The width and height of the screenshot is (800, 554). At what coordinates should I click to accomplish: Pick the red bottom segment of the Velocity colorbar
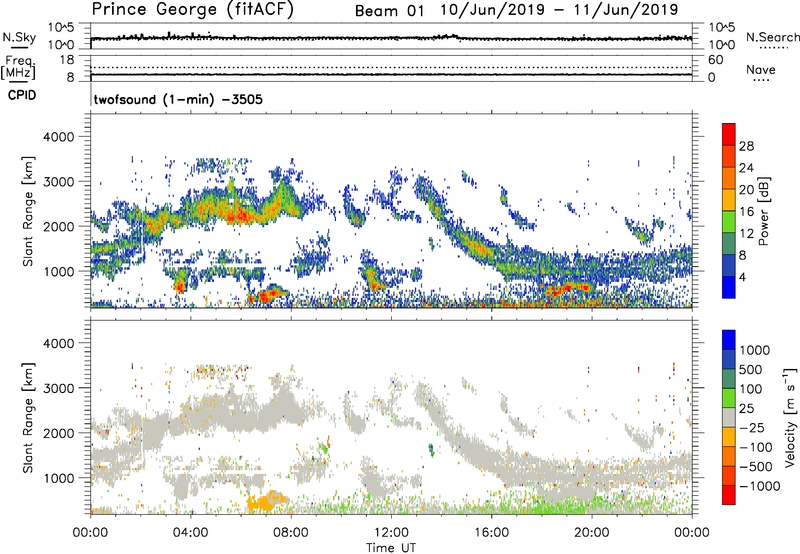click(729, 495)
